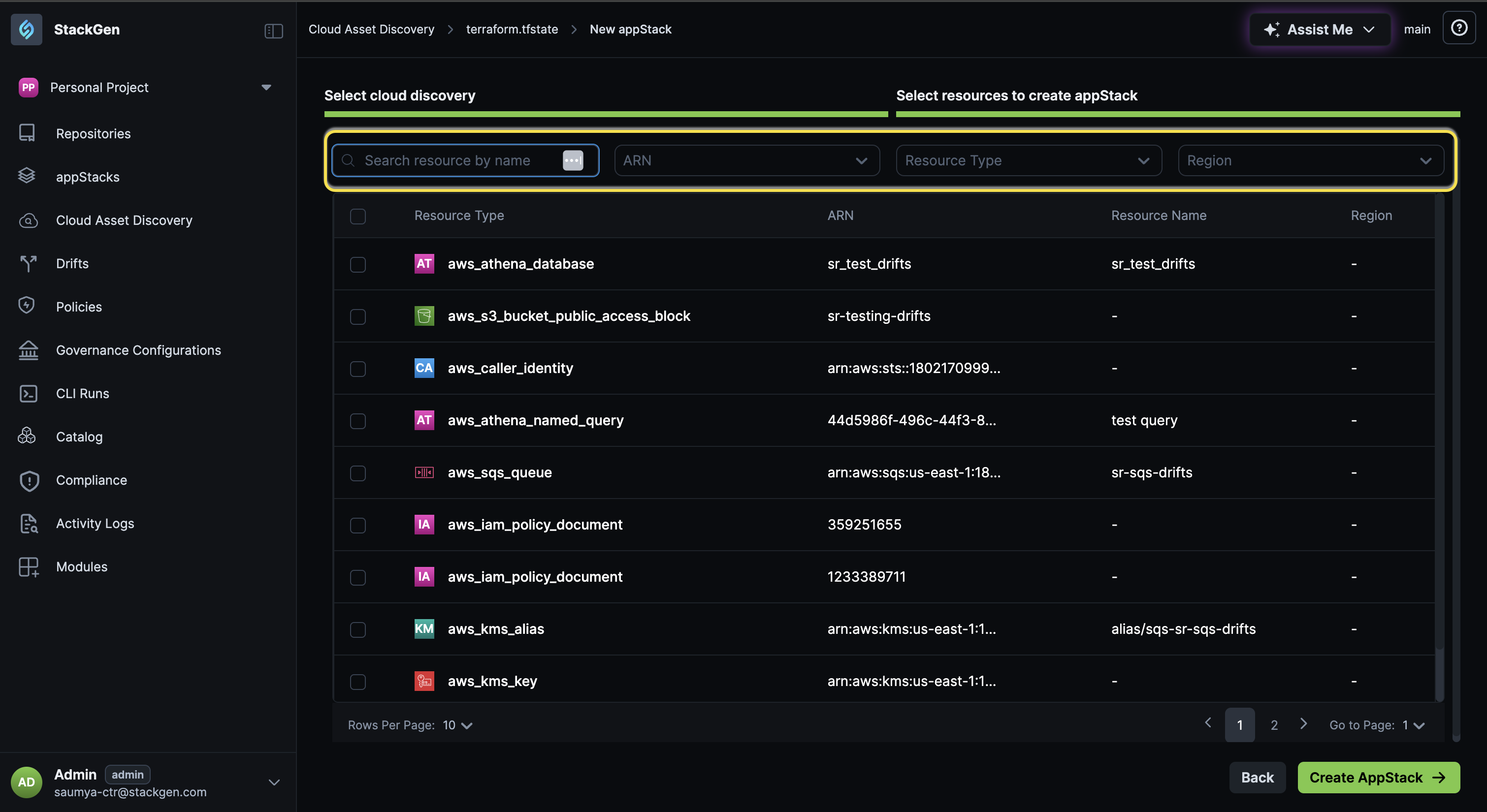Screen dimensions: 1487x812
Task: Collapse sidebar using the panel toggle icon
Action: (274, 31)
